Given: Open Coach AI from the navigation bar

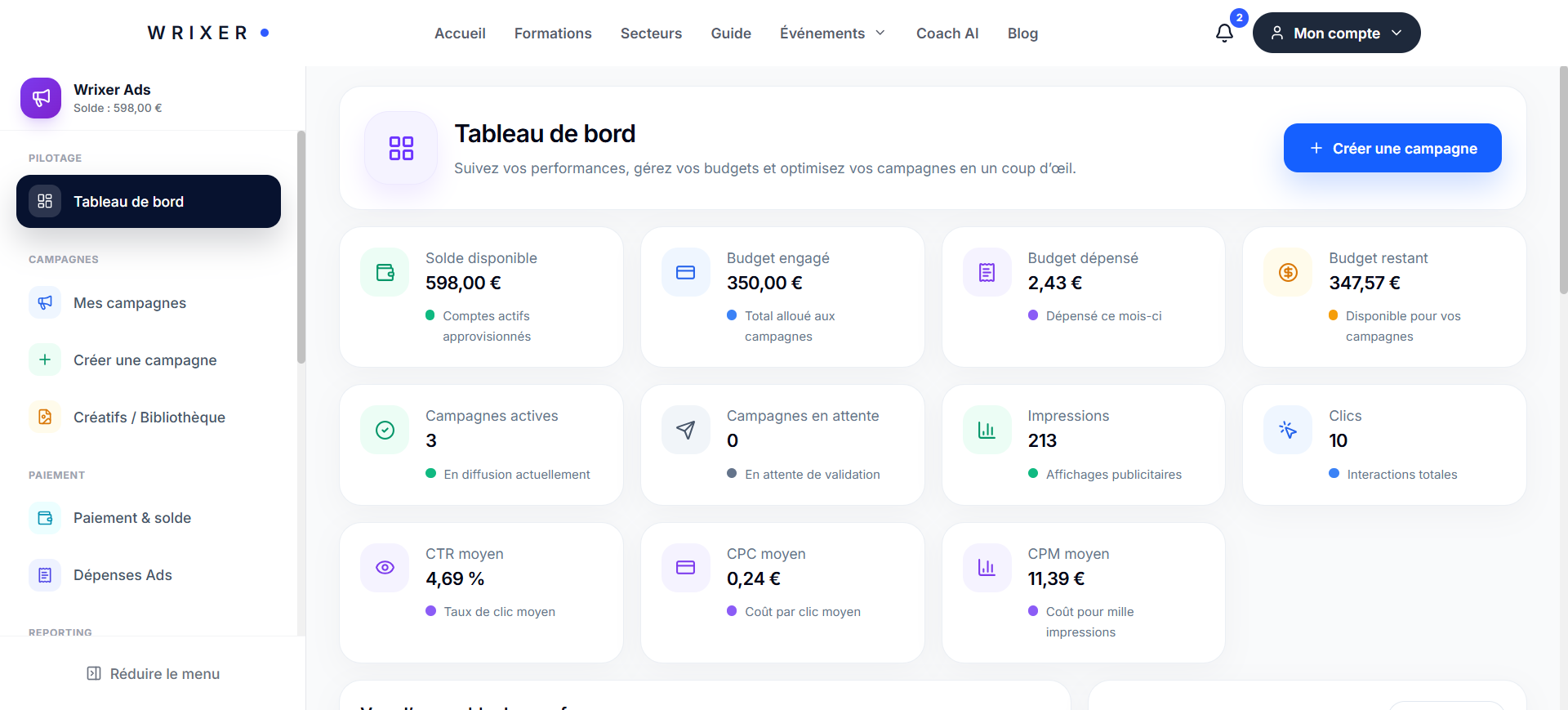Looking at the screenshot, I should [947, 33].
